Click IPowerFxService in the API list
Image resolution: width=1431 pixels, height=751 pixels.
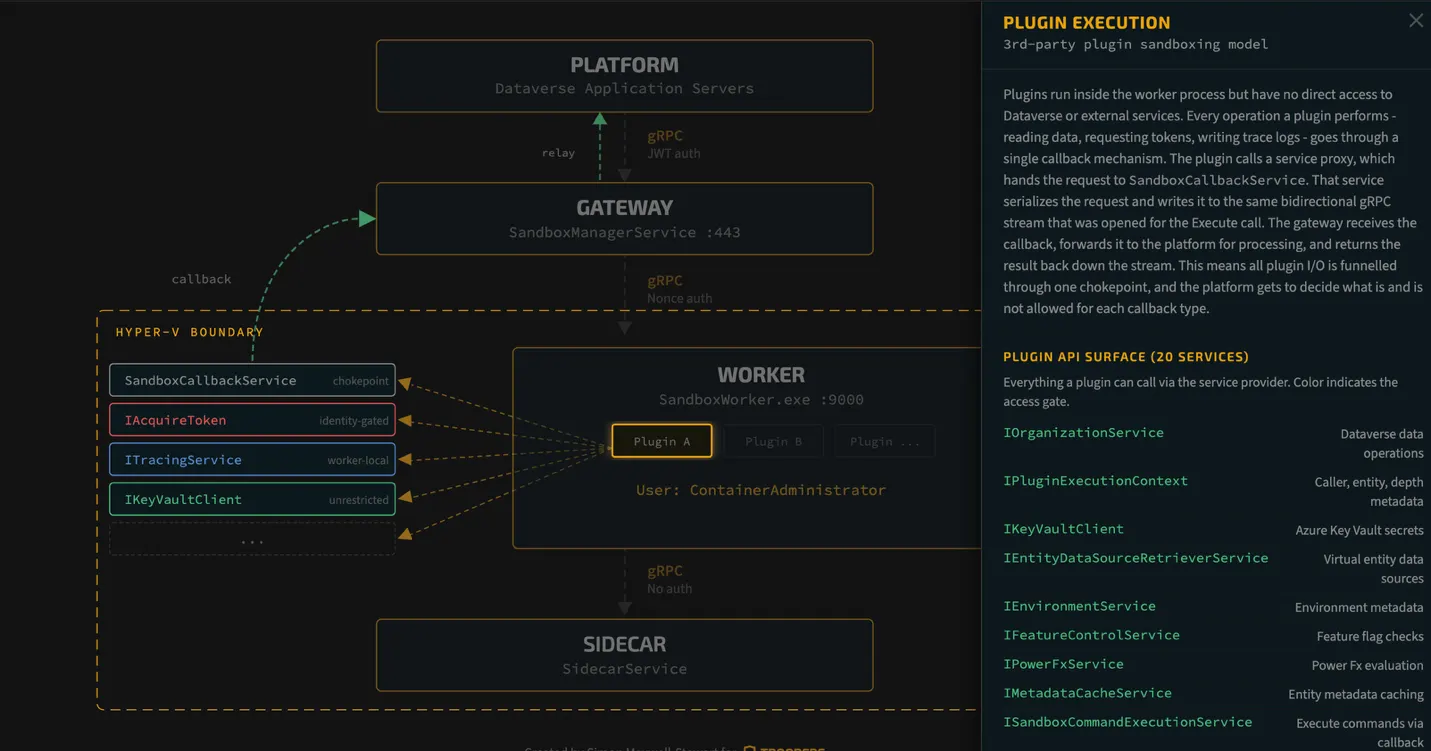[1063, 664]
